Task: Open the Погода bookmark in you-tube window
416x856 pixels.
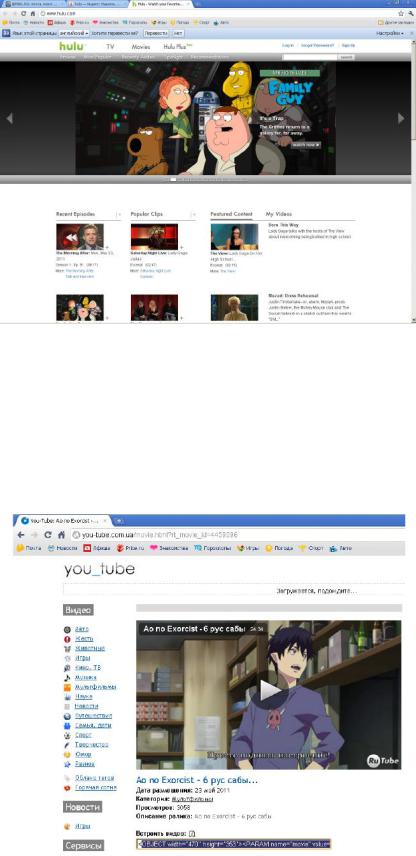Action: coord(279,548)
